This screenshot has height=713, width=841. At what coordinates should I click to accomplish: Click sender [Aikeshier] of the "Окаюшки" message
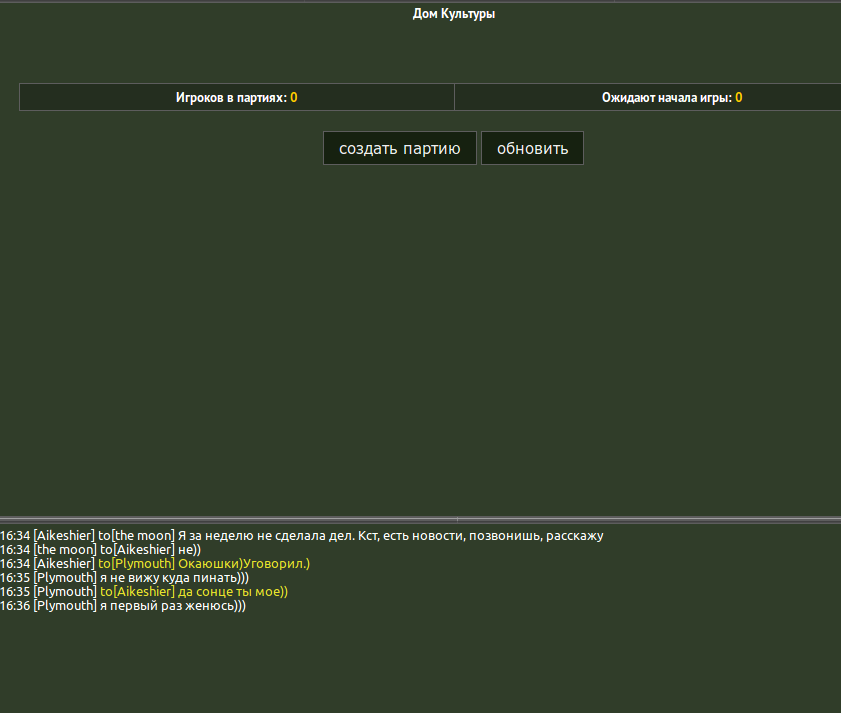[x=64, y=564]
